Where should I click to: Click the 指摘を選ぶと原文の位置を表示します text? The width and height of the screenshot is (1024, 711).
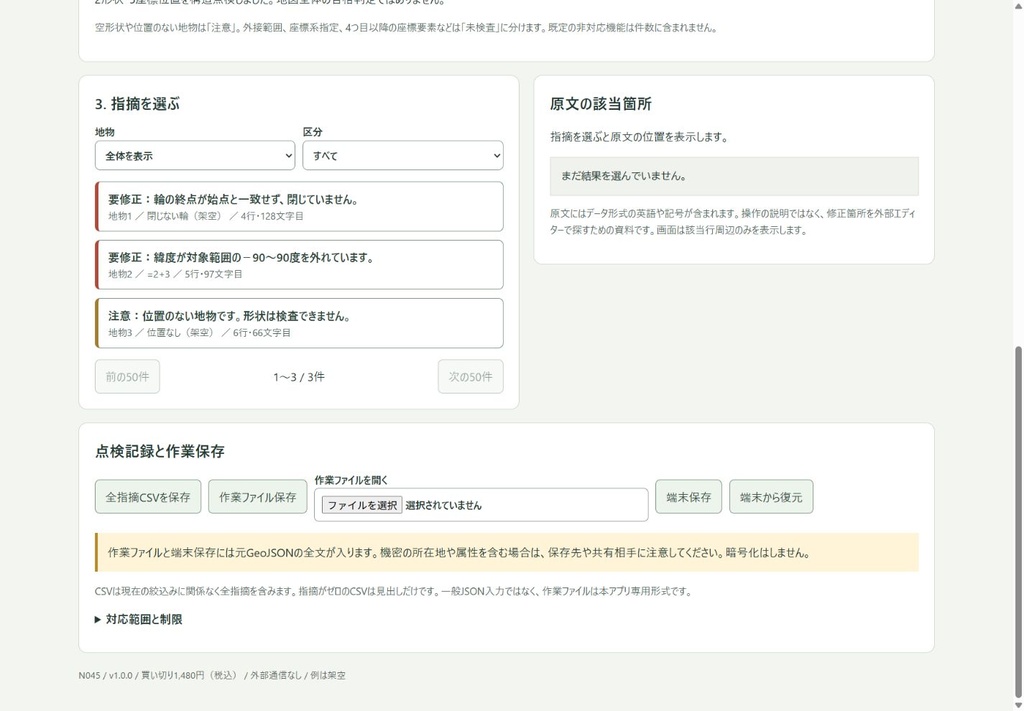639,137
